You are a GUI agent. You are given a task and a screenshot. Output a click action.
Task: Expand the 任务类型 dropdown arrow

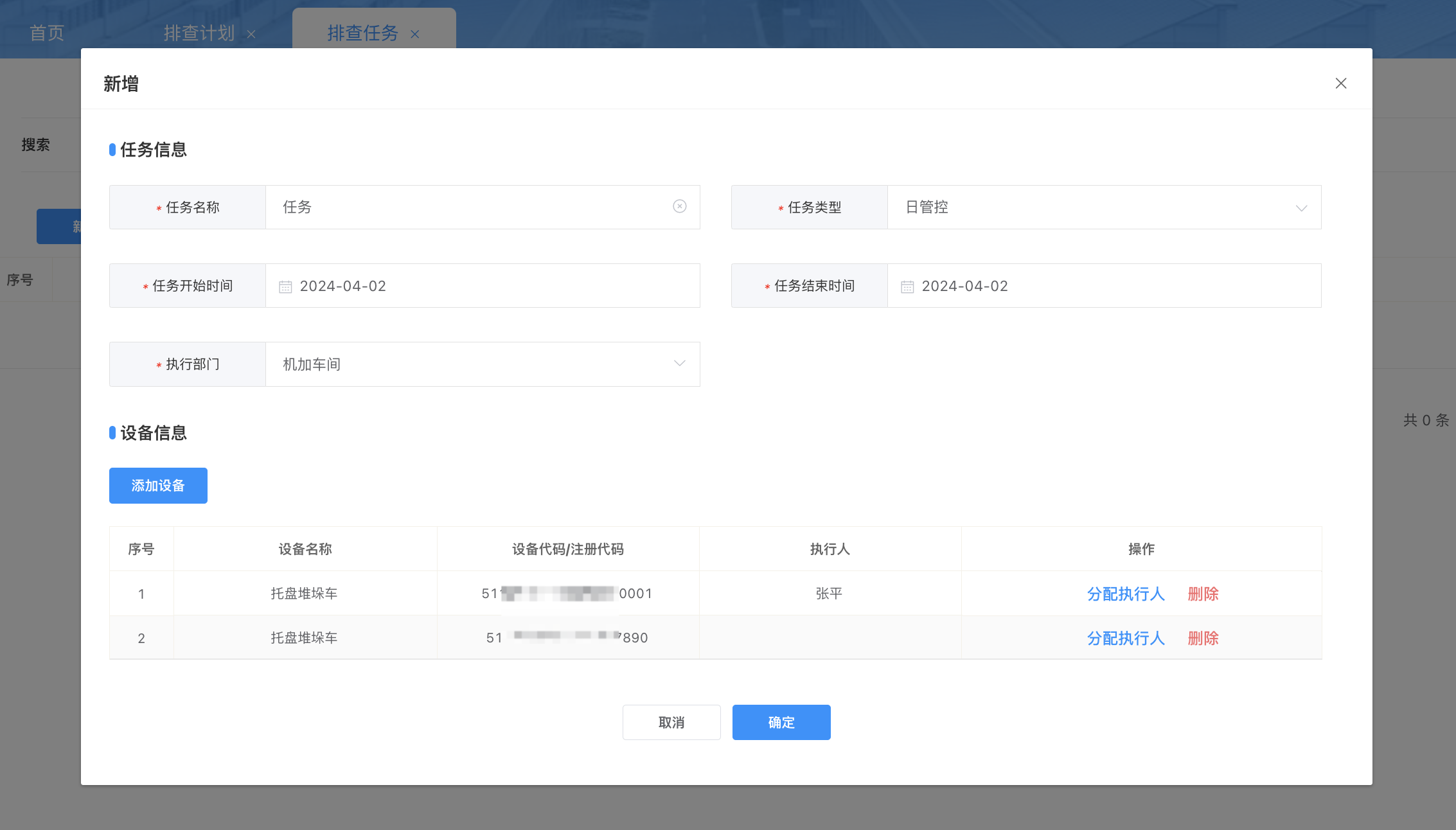[x=1301, y=207]
